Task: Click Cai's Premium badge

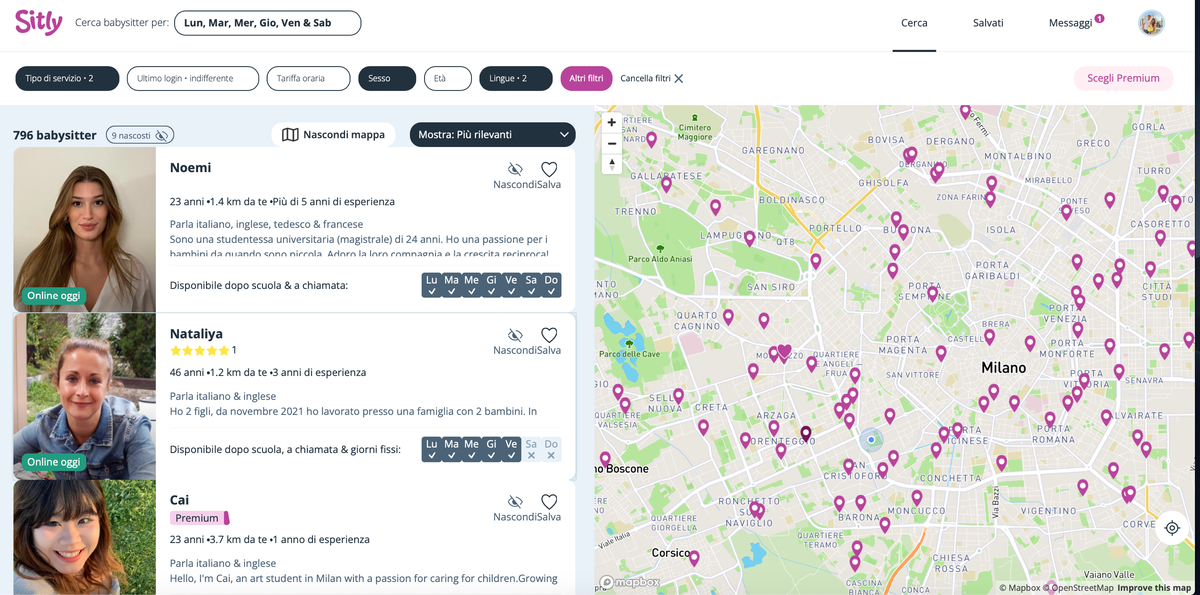Action: tap(199, 518)
